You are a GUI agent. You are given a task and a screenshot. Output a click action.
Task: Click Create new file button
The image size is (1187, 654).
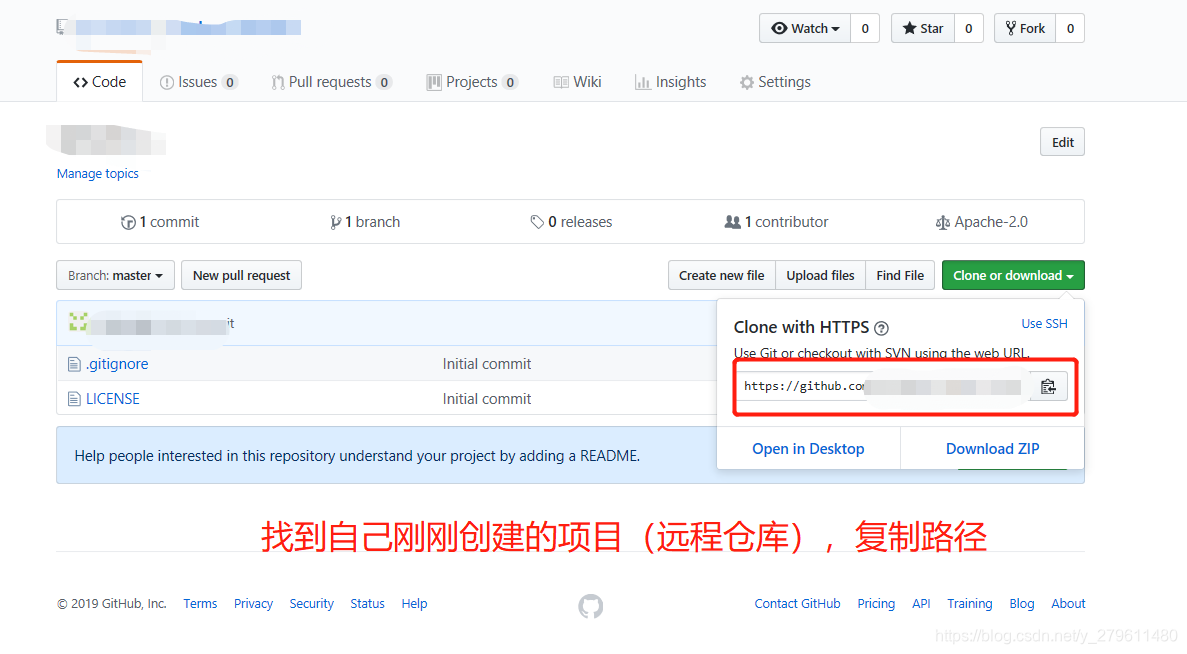coord(721,276)
